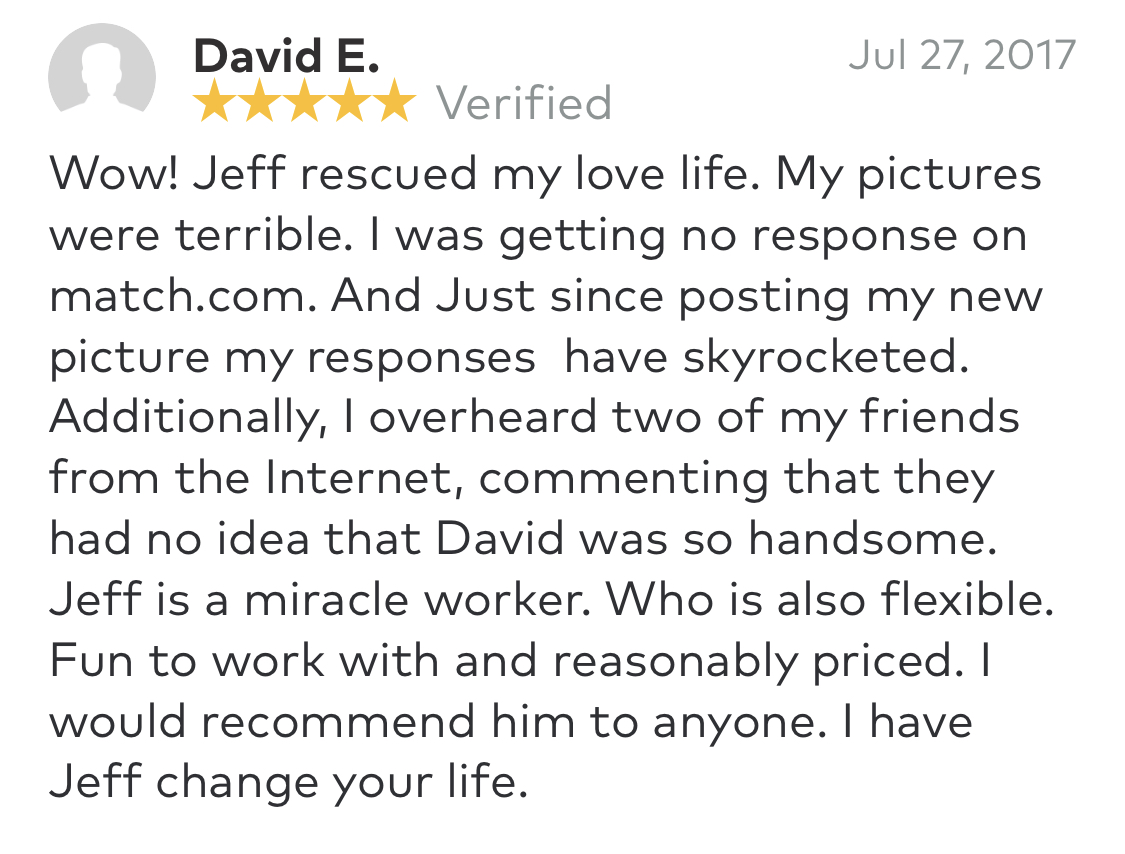Click the word flexible in the review
This screenshot has height=854, width=1125.
tap(961, 600)
